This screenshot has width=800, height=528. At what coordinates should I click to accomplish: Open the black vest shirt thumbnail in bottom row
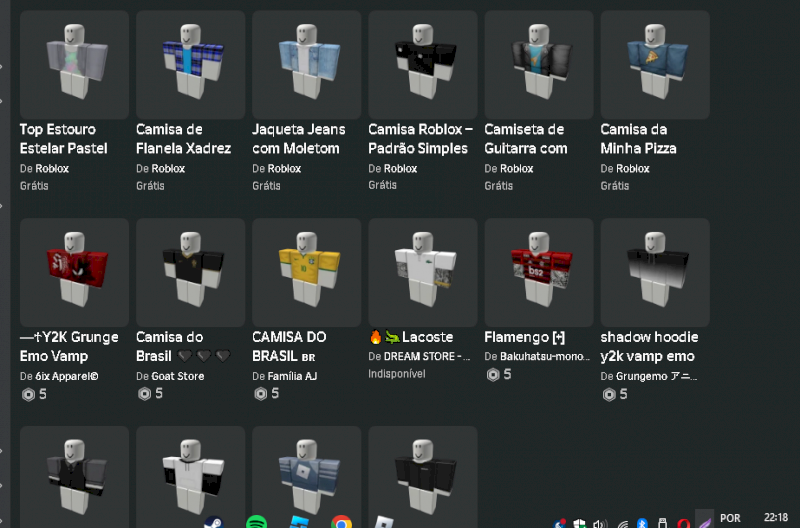coord(74,477)
